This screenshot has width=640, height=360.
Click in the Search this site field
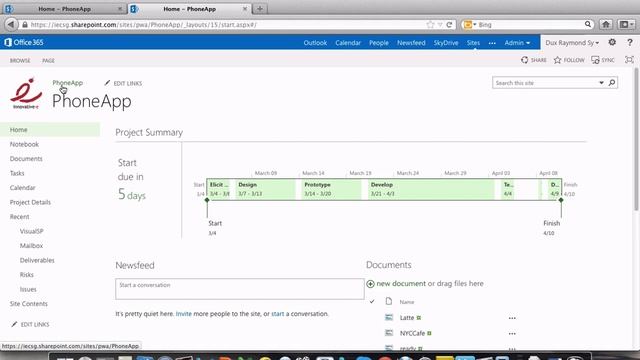pyautogui.click(x=545, y=83)
